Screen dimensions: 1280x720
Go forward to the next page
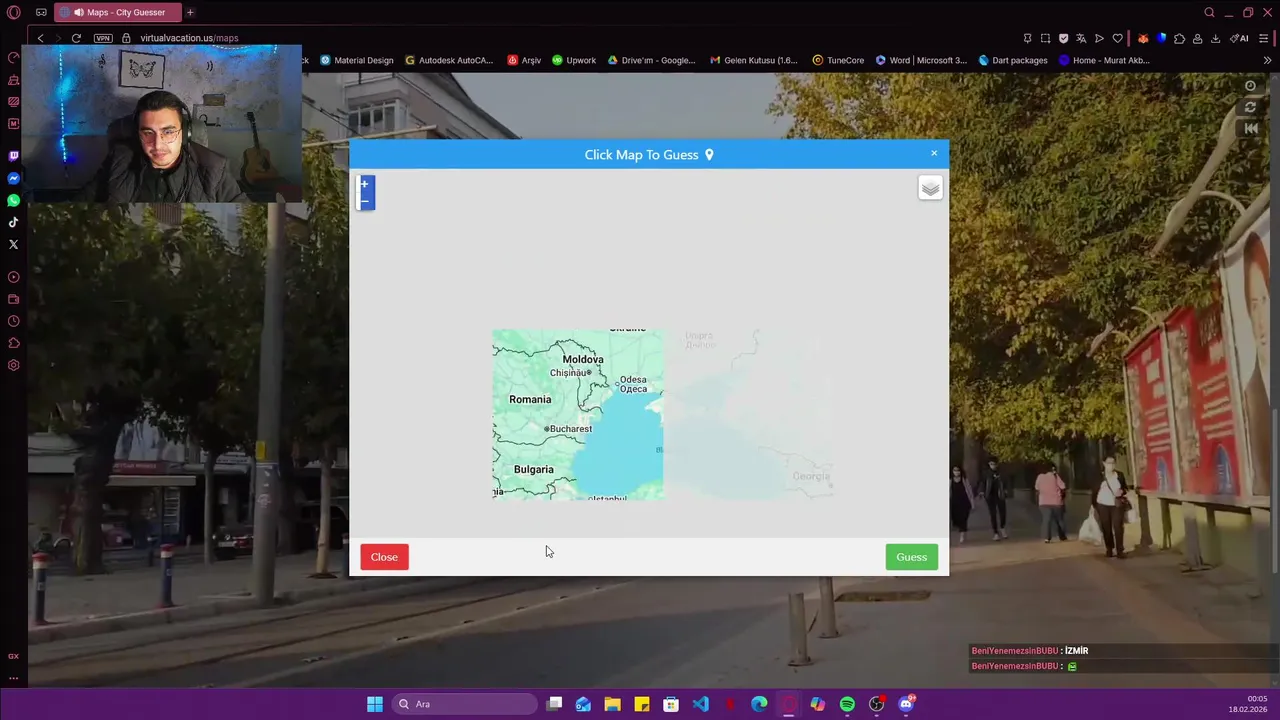pyautogui.click(x=58, y=38)
